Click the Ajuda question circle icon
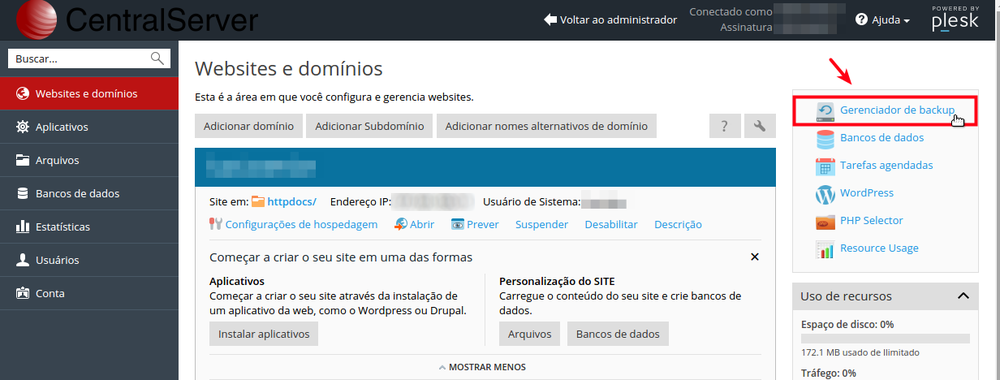1000x380 pixels. coord(862,20)
